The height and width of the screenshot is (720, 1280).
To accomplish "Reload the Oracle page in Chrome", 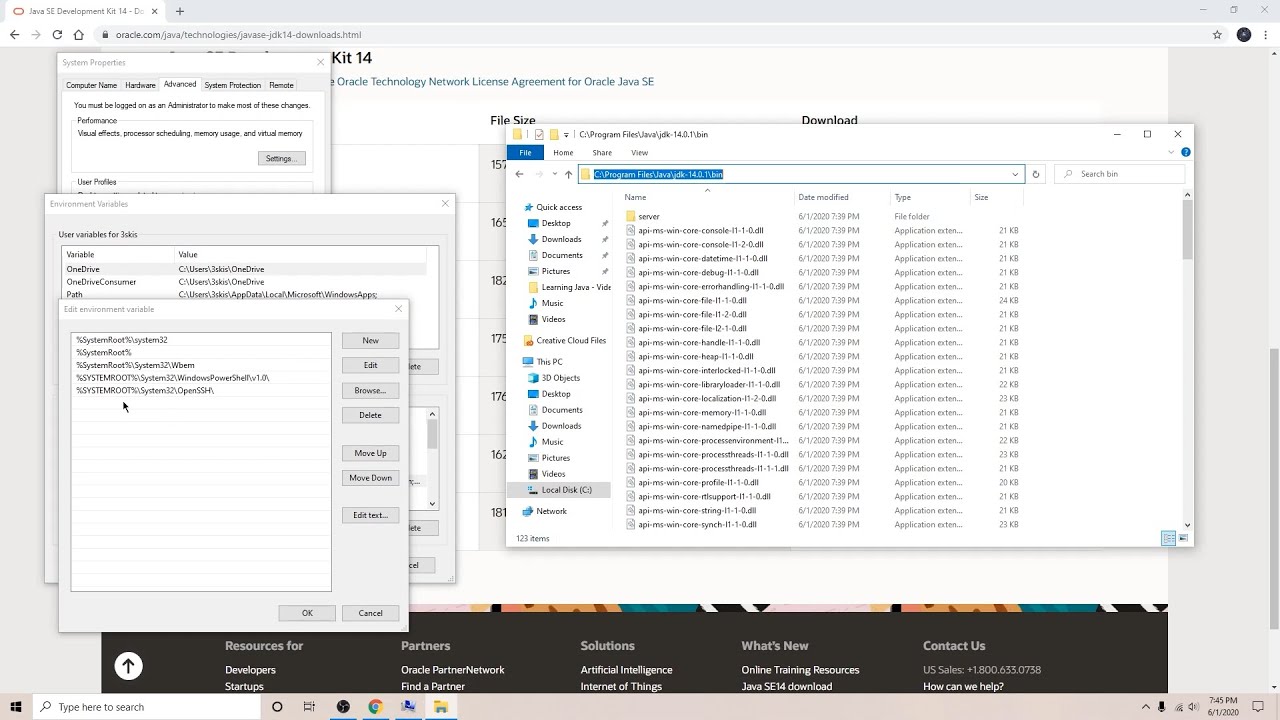I will [57, 34].
